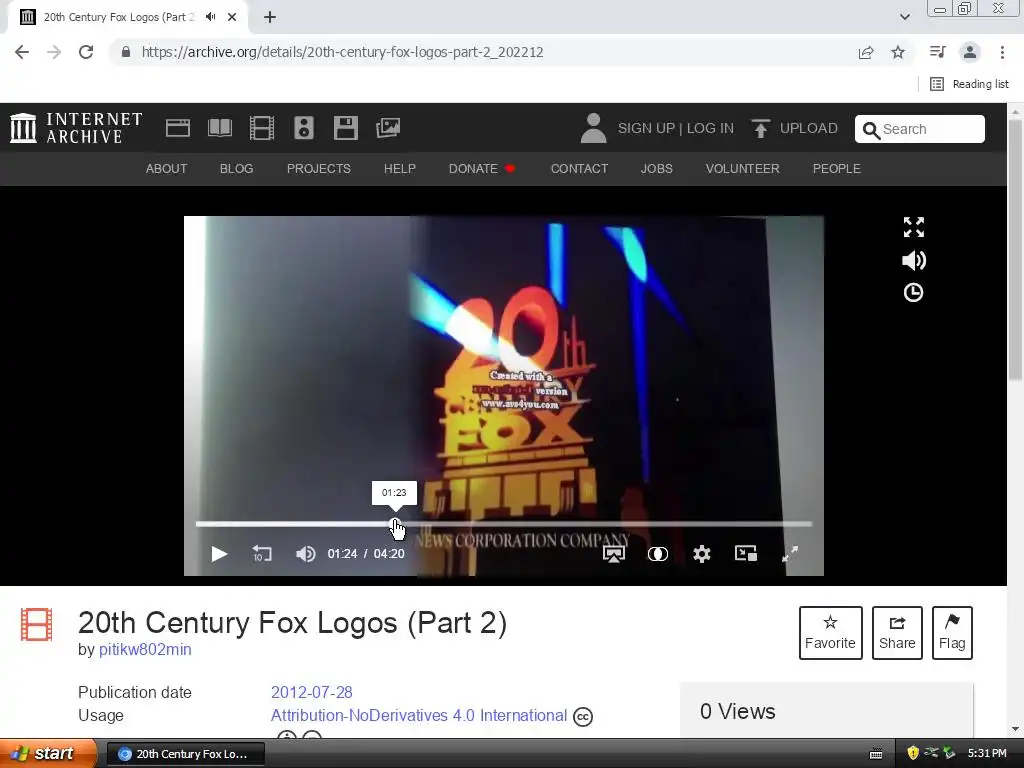Flag this item

(x=952, y=633)
